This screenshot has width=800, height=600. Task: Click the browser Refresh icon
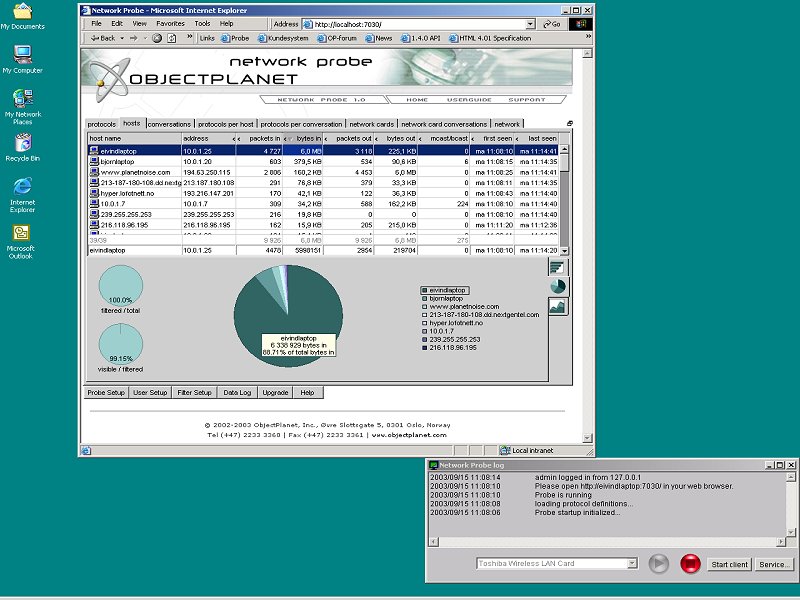(172, 38)
